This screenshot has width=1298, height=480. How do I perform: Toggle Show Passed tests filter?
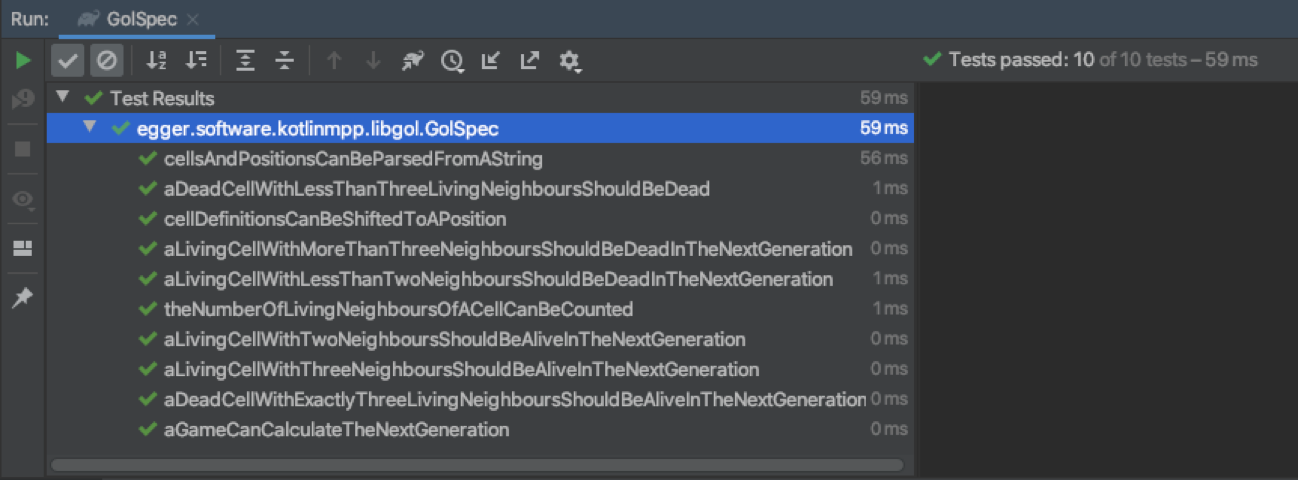(68, 61)
